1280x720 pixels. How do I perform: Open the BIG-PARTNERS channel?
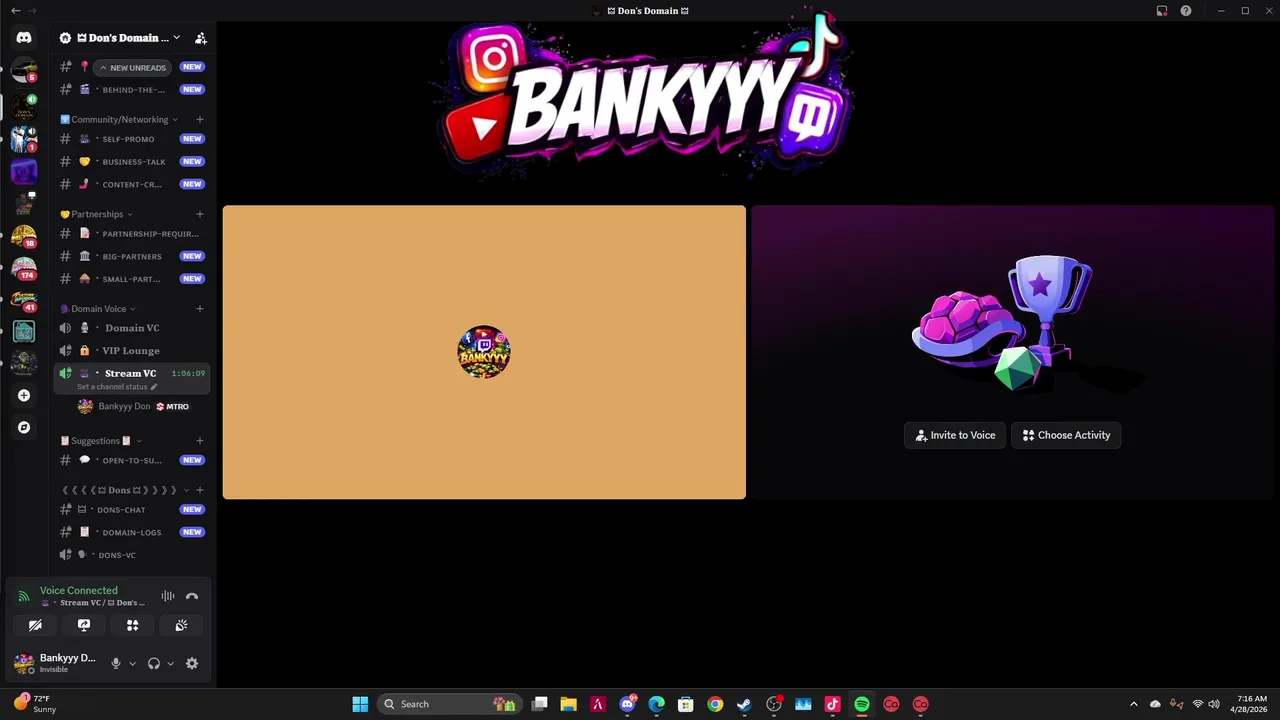131,256
